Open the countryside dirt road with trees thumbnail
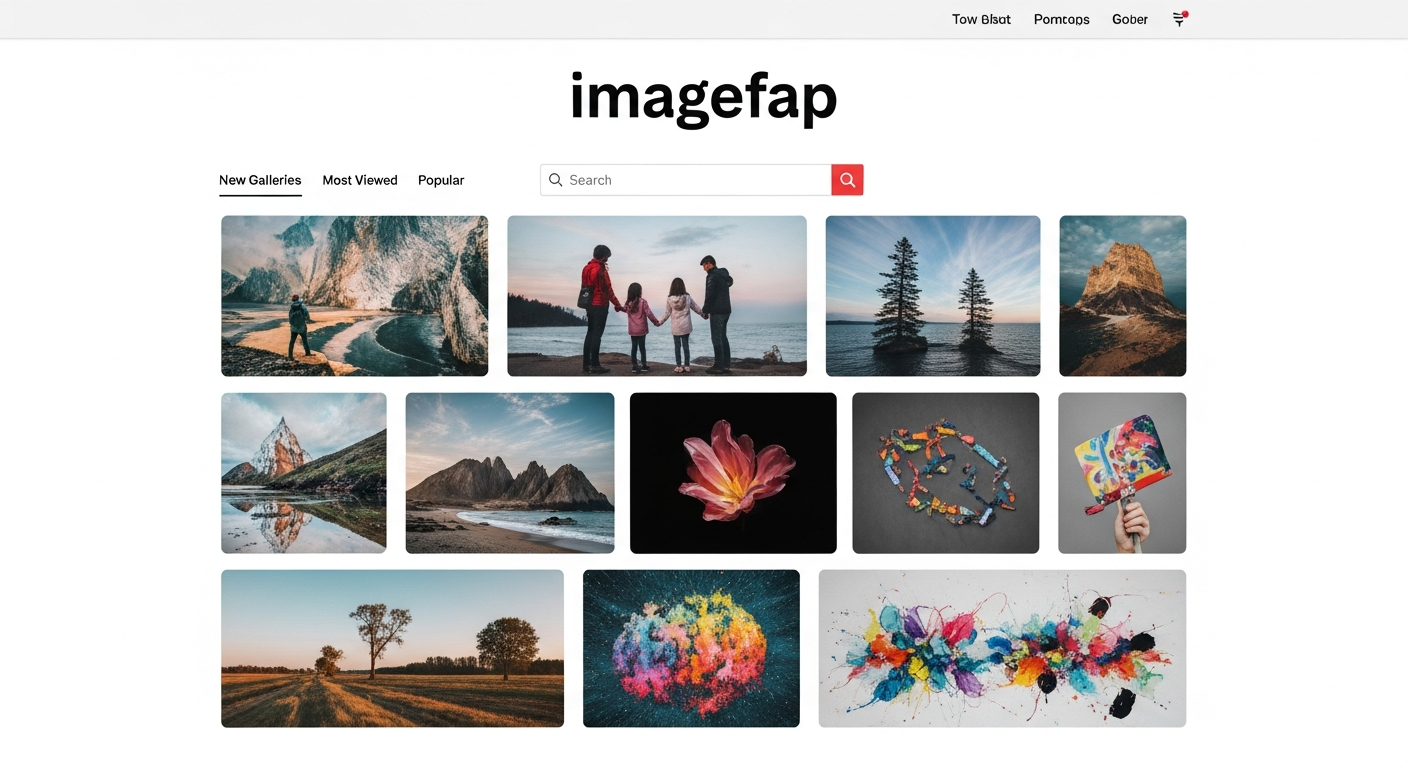Screen dimensions: 1408x768 [x=391, y=648]
